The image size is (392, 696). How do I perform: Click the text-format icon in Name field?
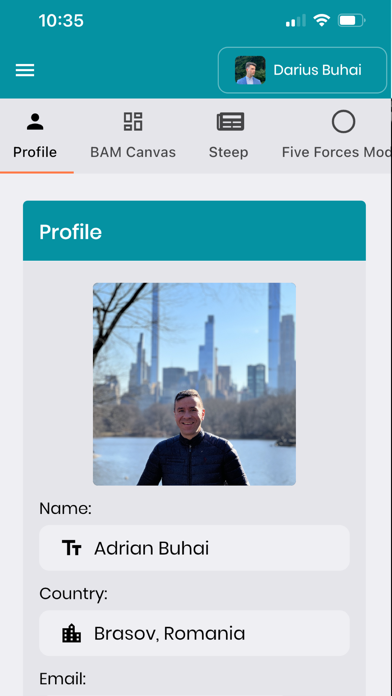click(x=71, y=548)
